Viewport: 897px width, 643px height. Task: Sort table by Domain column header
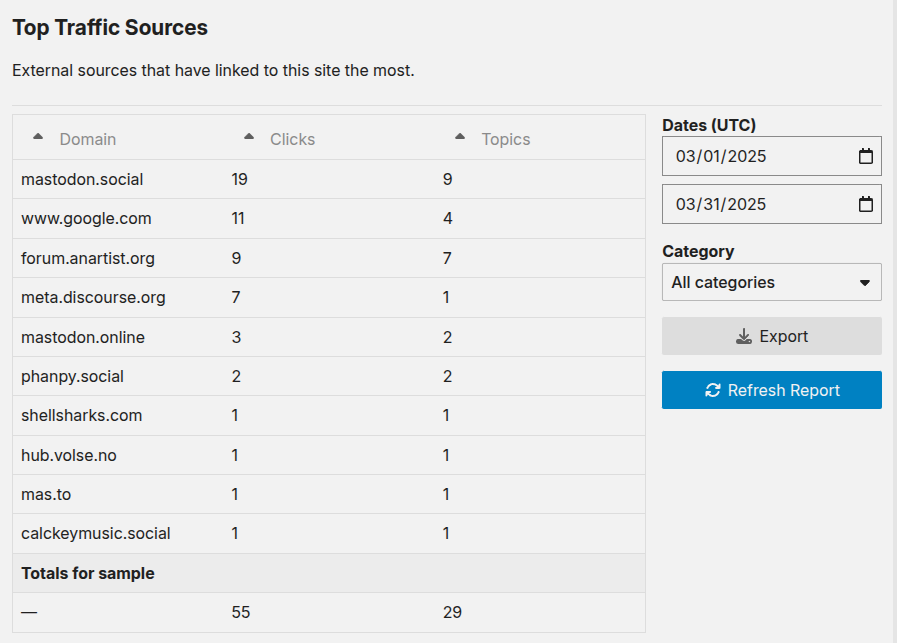pyautogui.click(x=88, y=139)
